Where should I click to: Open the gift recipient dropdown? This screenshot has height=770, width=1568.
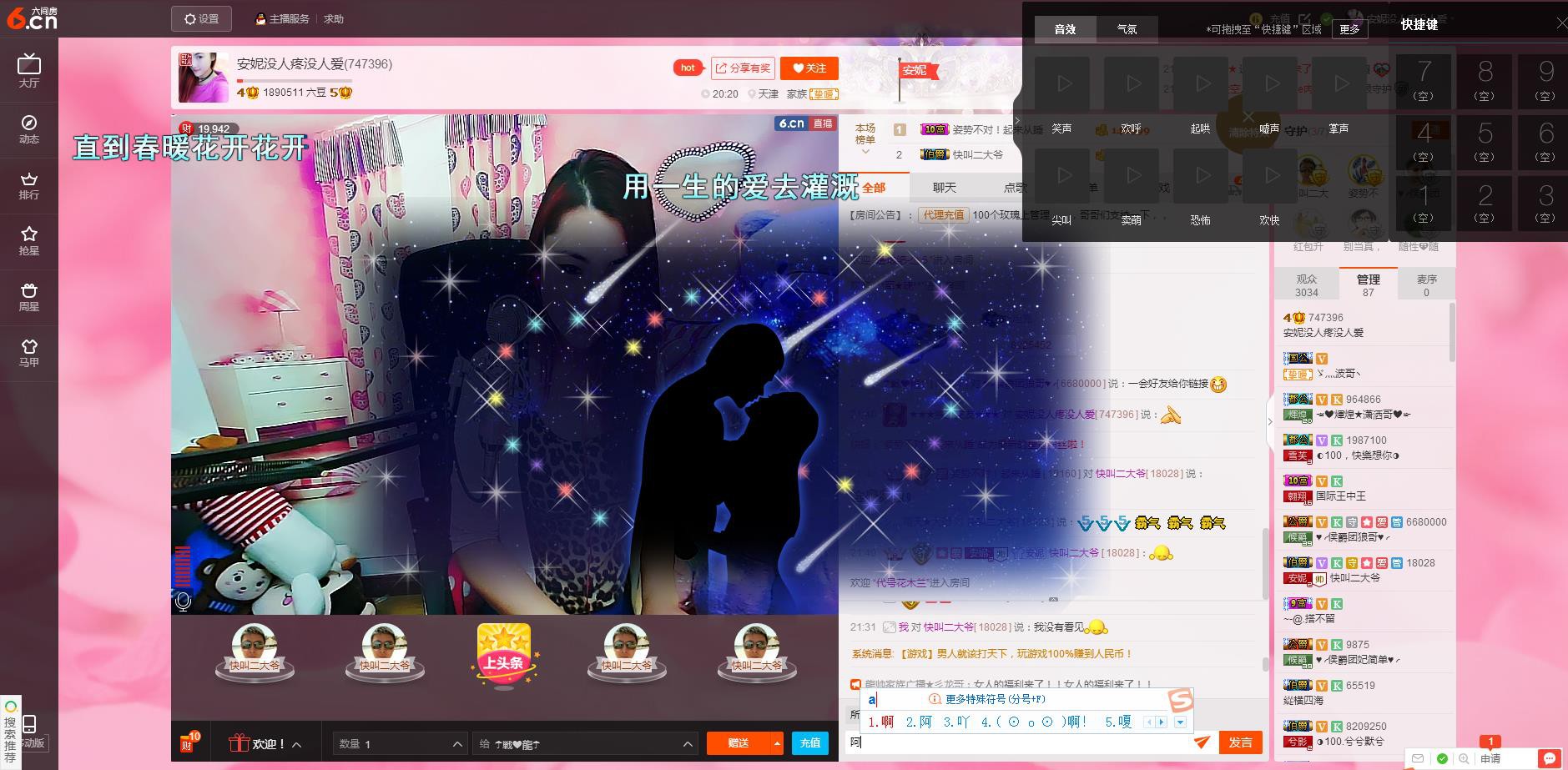tap(585, 743)
